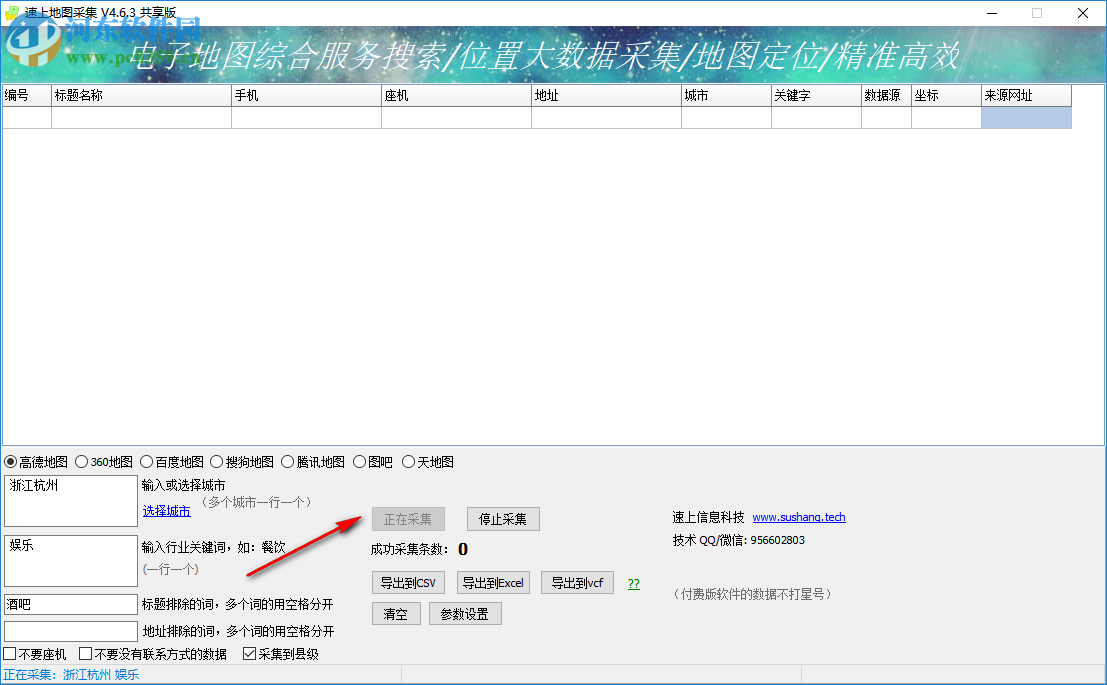Click the 停止采集 button
This screenshot has height=685, width=1107.
[x=503, y=519]
